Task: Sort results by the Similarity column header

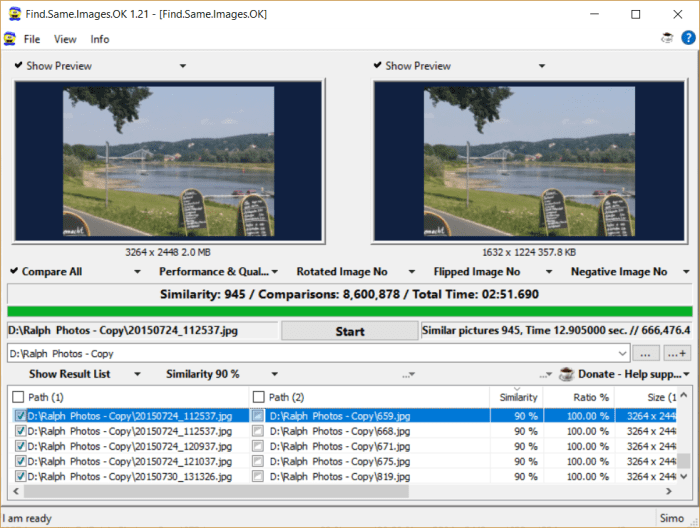Action: [x=518, y=397]
